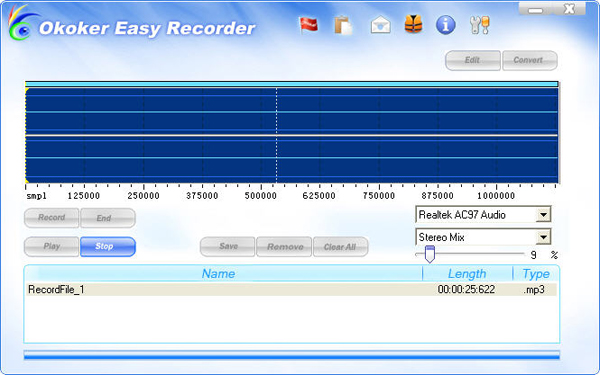
Task: Expand the Stereo Mix source dropdown
Action: [543, 237]
